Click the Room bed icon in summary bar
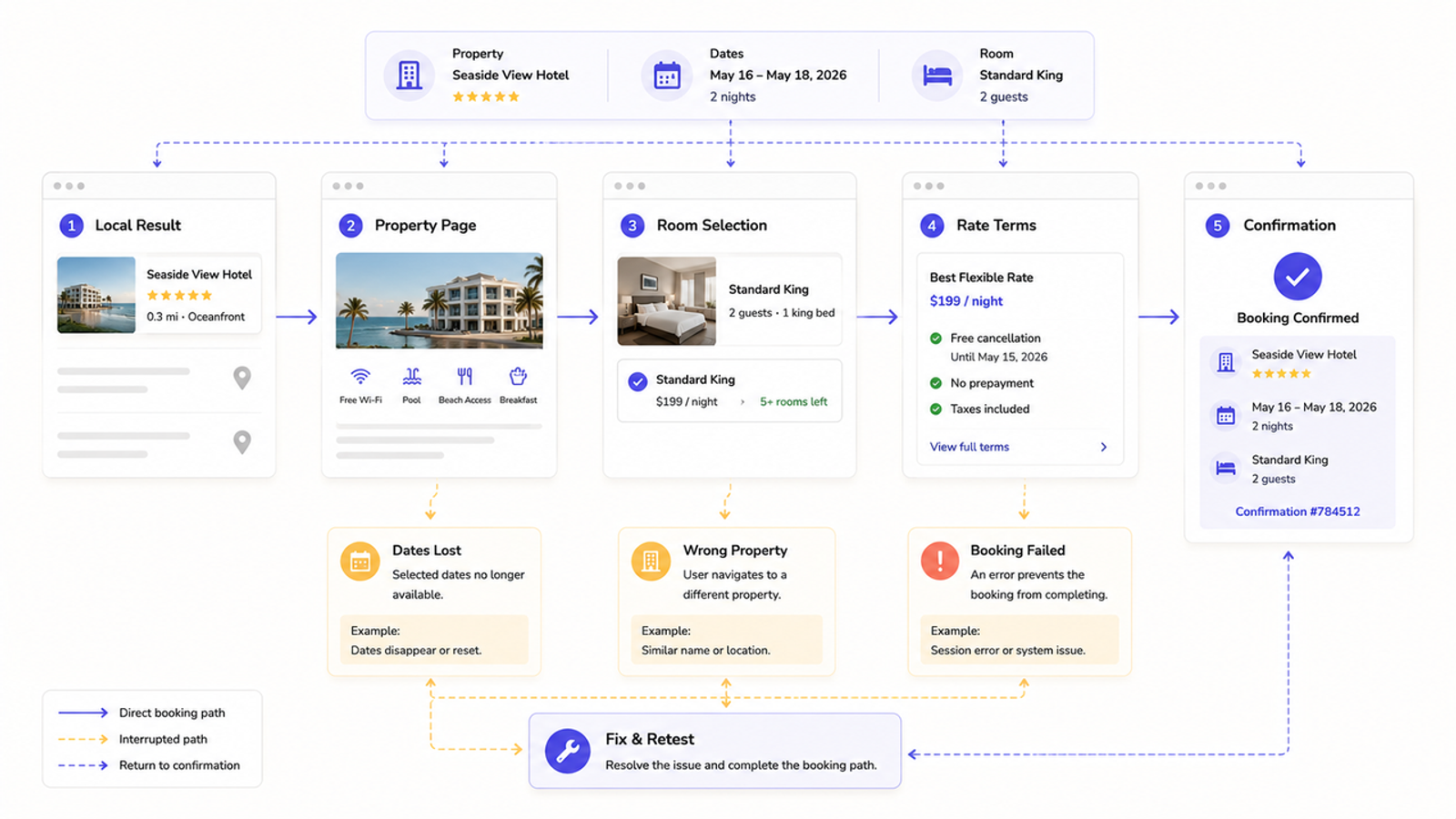 (937, 76)
